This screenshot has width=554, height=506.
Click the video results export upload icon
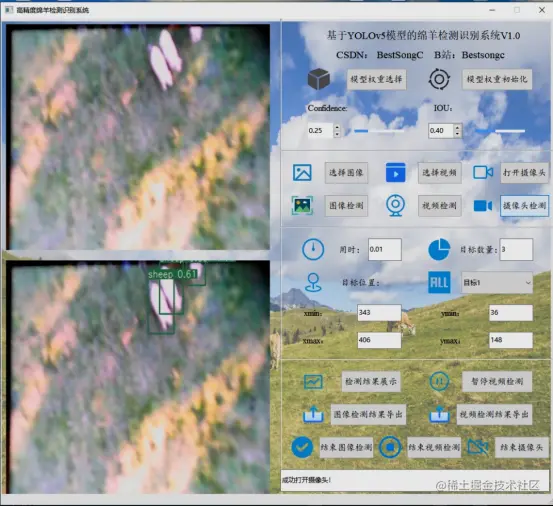click(439, 414)
